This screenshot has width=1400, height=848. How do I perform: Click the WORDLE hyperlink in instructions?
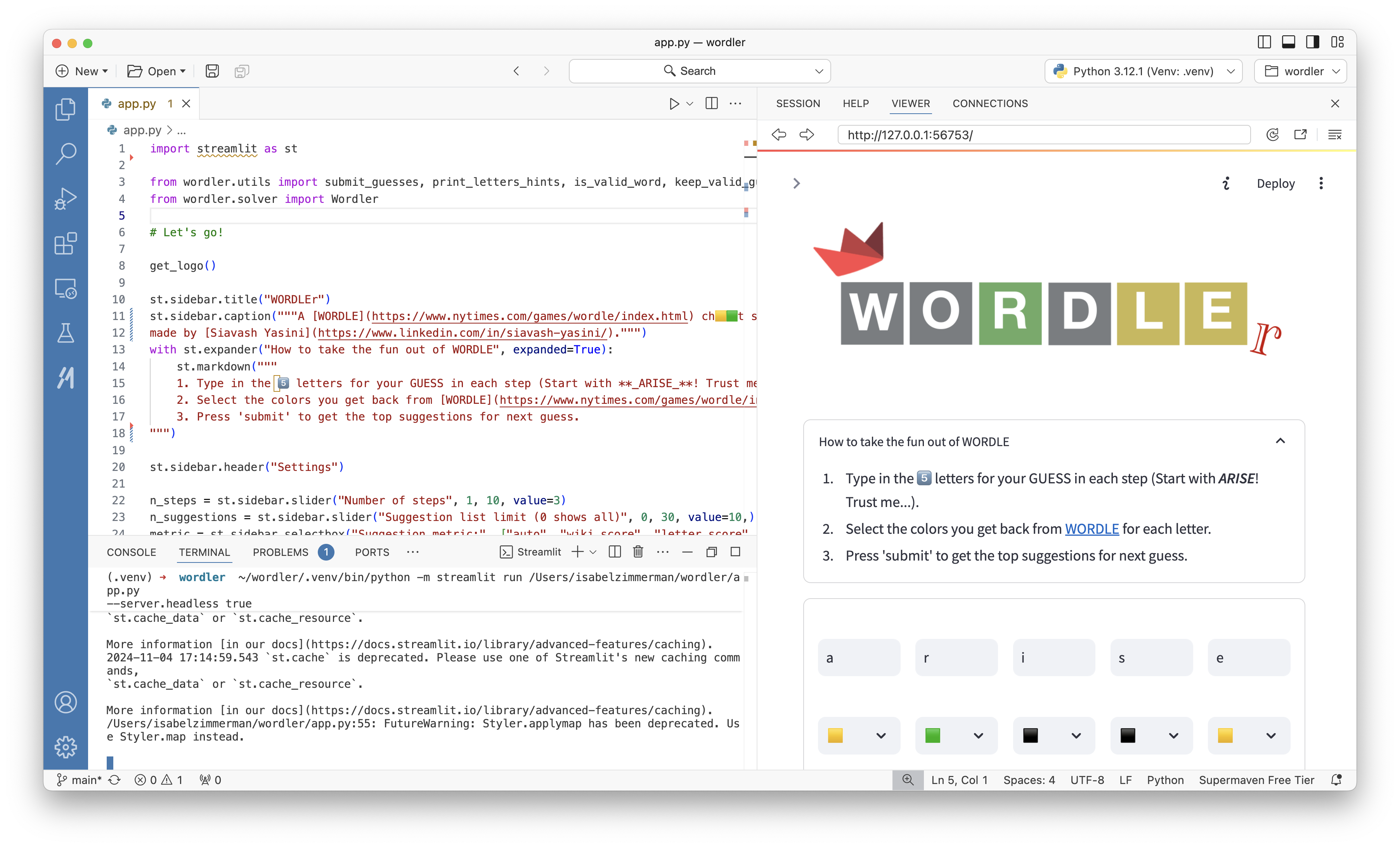[1092, 529]
